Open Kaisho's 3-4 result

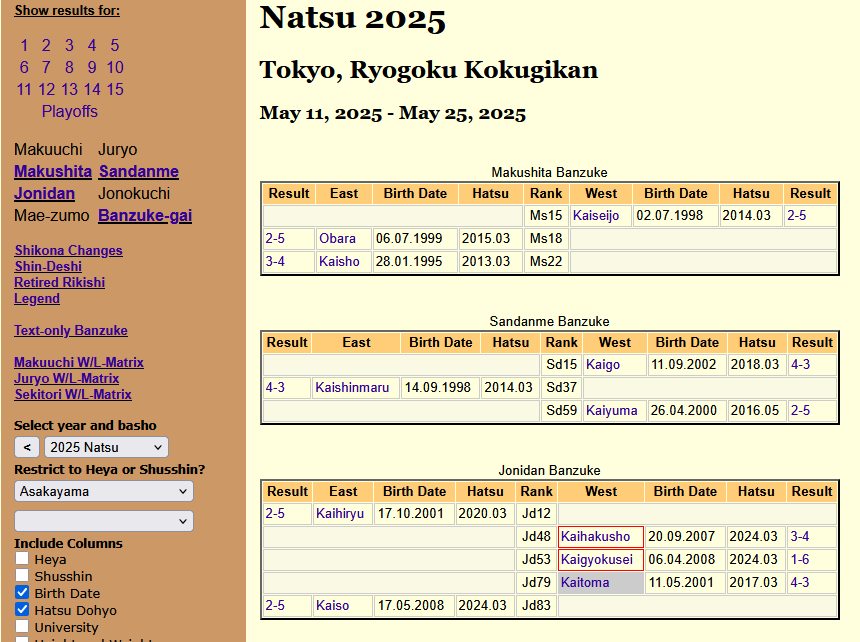click(x=275, y=262)
